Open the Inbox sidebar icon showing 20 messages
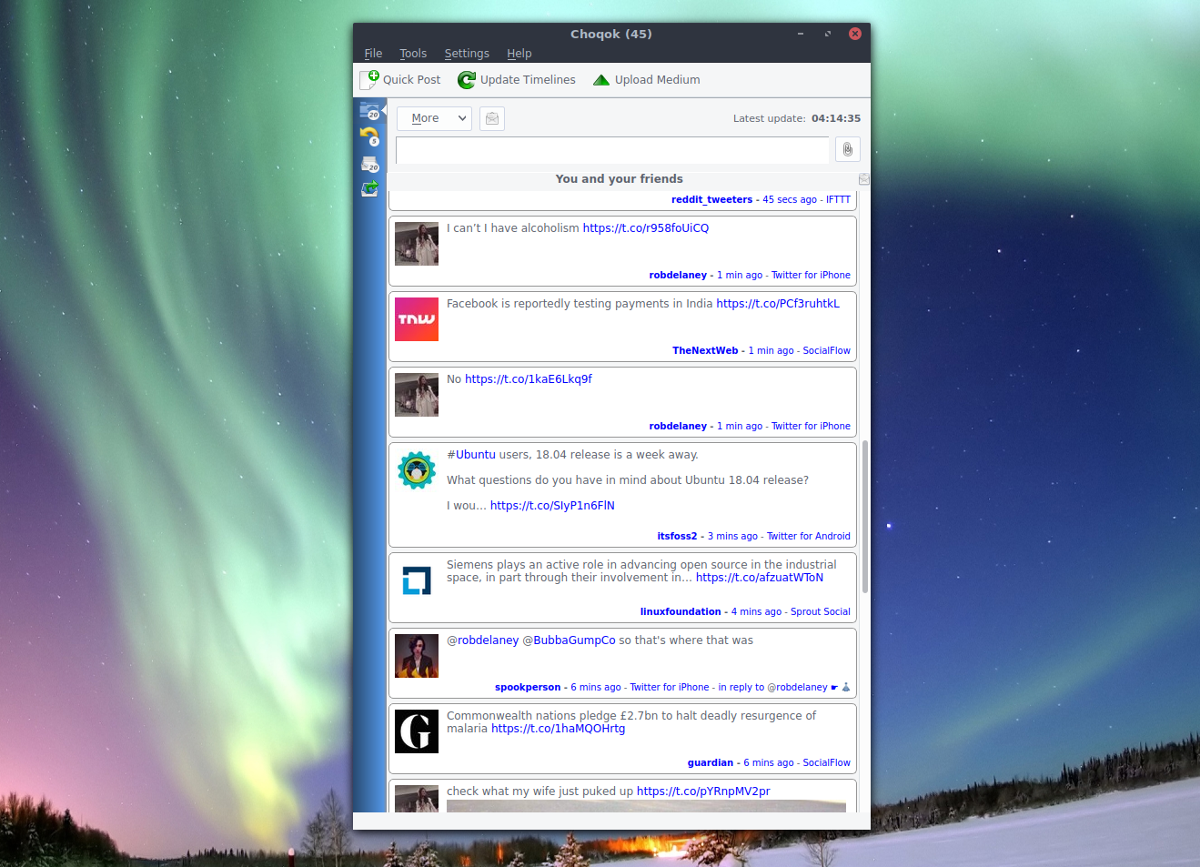 369,162
